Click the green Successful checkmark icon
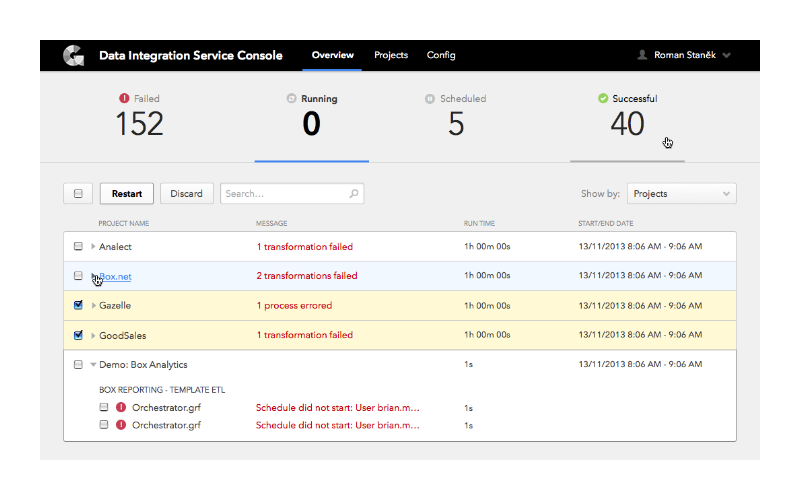The width and height of the screenshot is (800, 500). (603, 98)
